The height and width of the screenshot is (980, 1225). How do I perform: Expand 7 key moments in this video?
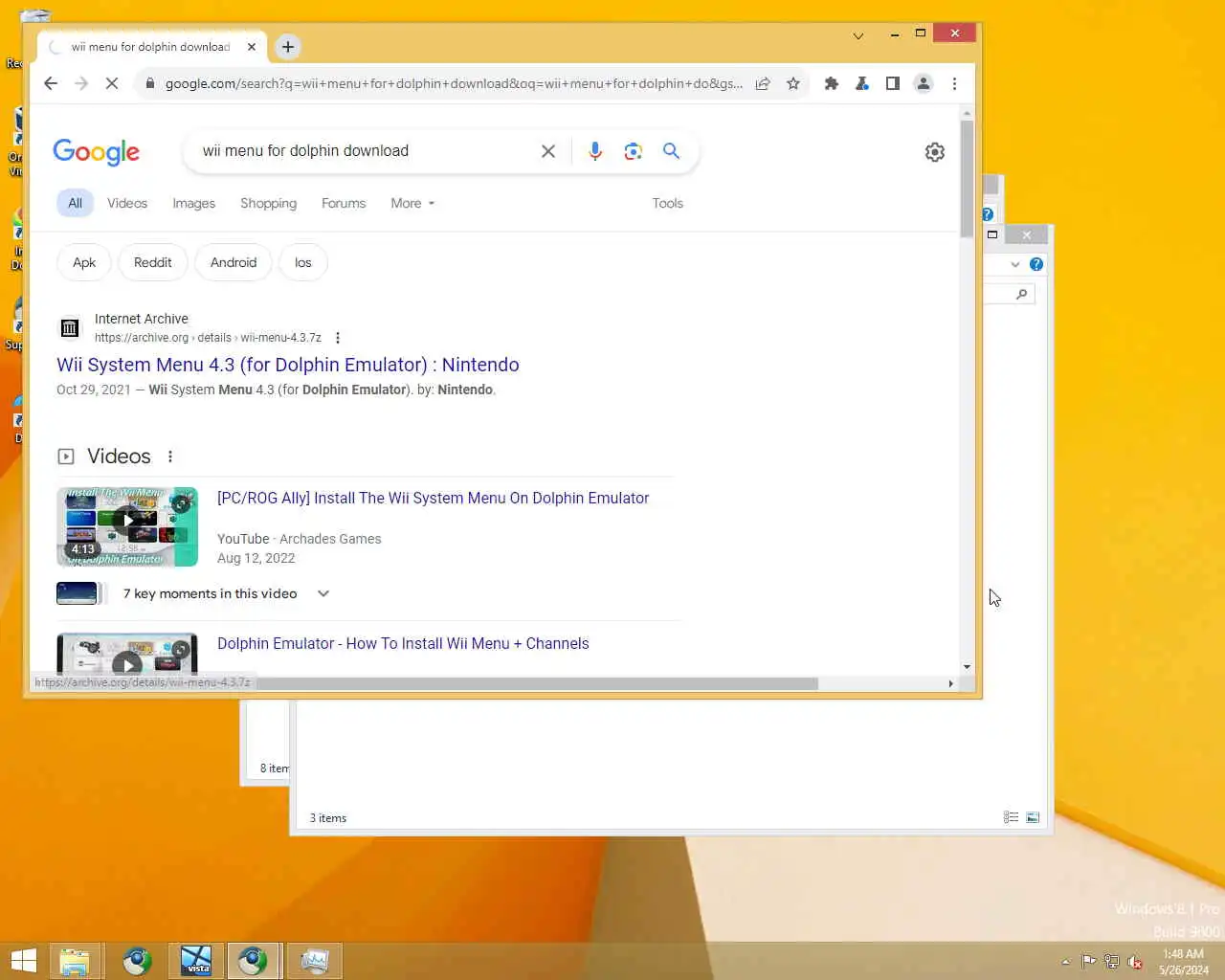pyautogui.click(x=324, y=593)
